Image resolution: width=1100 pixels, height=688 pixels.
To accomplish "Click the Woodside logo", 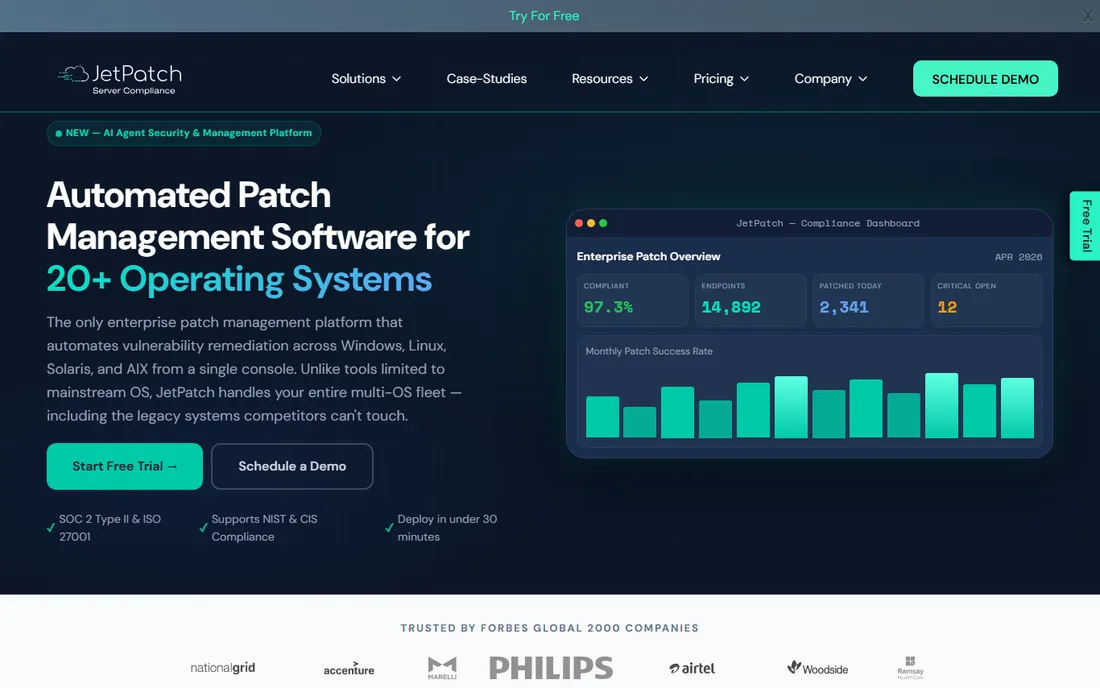I will pos(817,668).
